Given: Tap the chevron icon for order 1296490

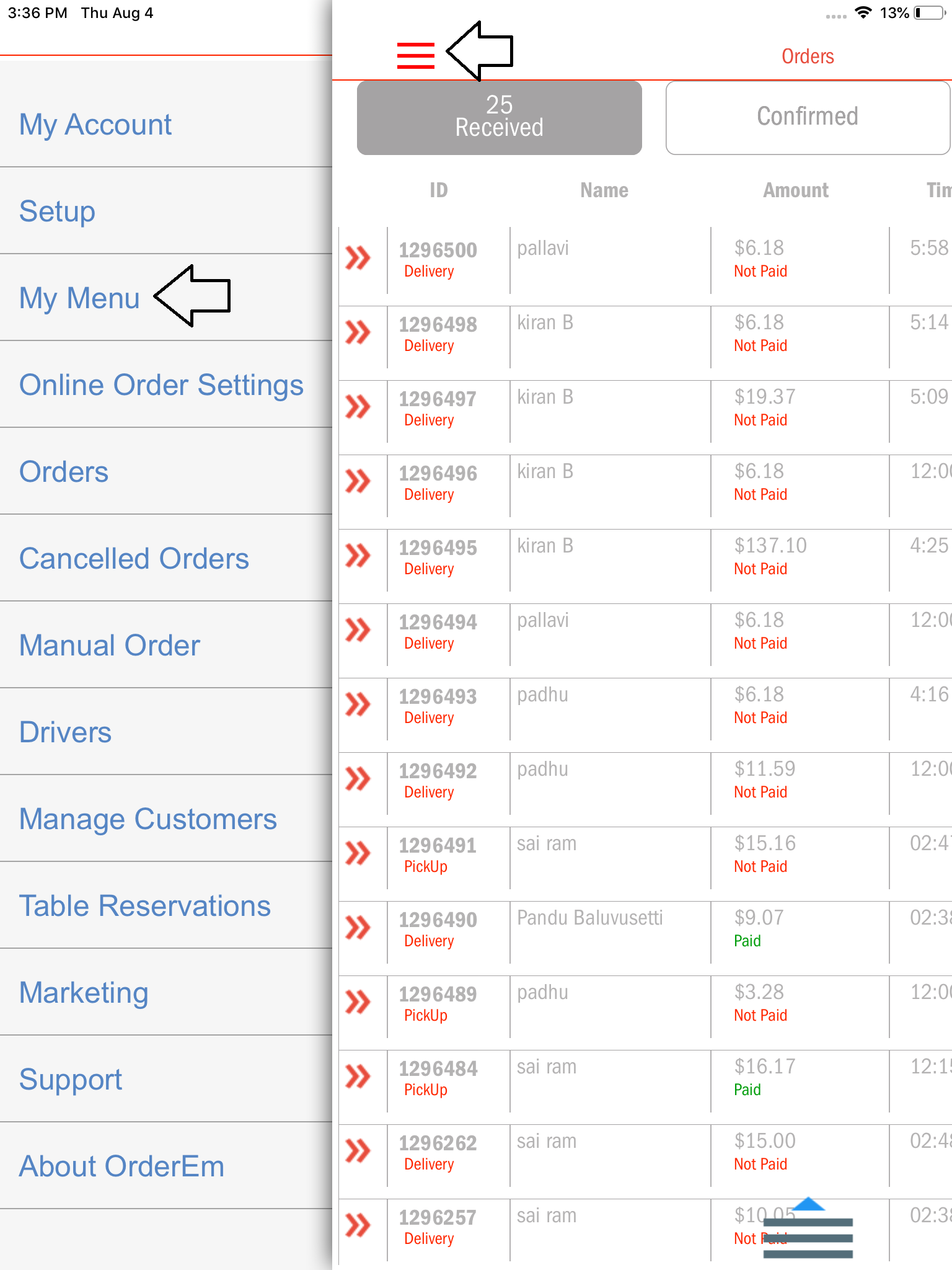Looking at the screenshot, I should 358,928.
